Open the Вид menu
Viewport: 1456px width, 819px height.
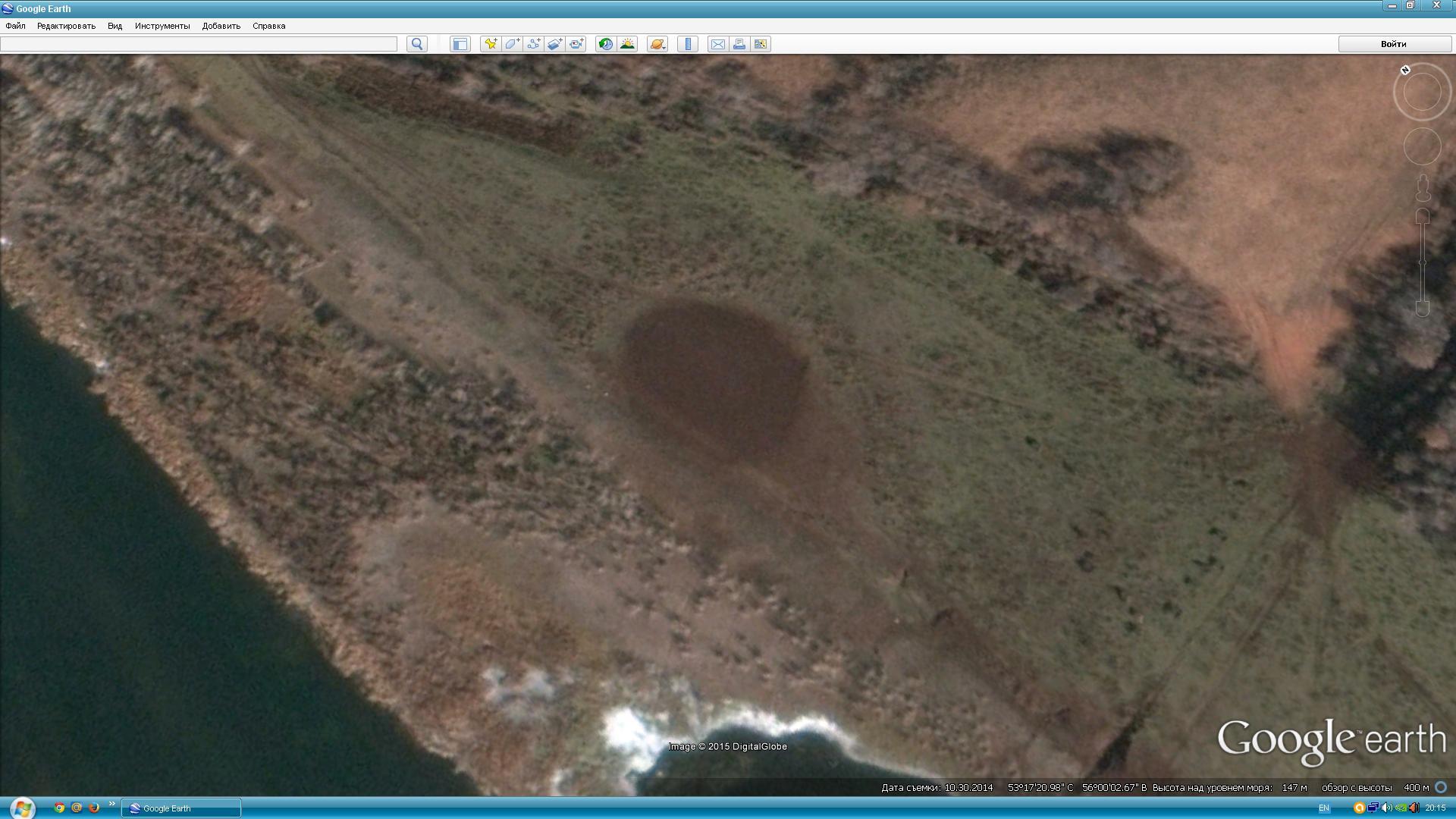[x=115, y=26]
